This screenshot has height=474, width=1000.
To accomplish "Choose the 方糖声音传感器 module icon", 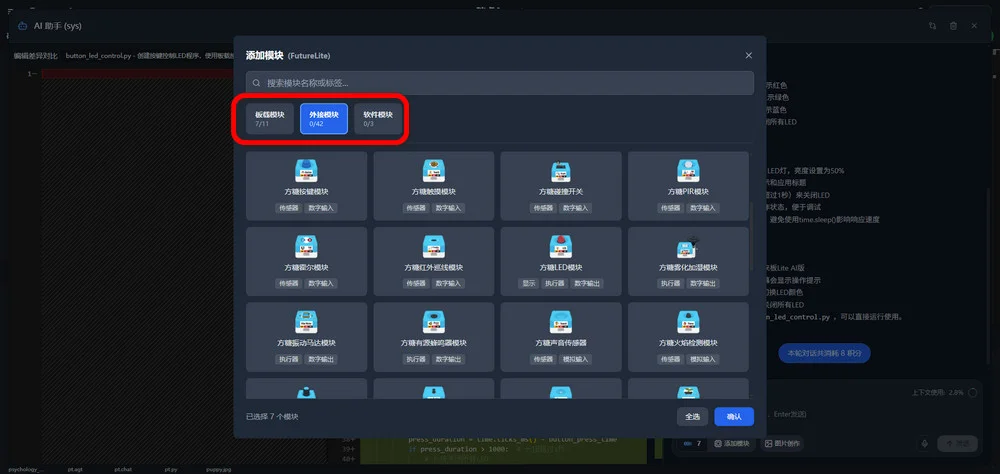I will pyautogui.click(x=560, y=322).
